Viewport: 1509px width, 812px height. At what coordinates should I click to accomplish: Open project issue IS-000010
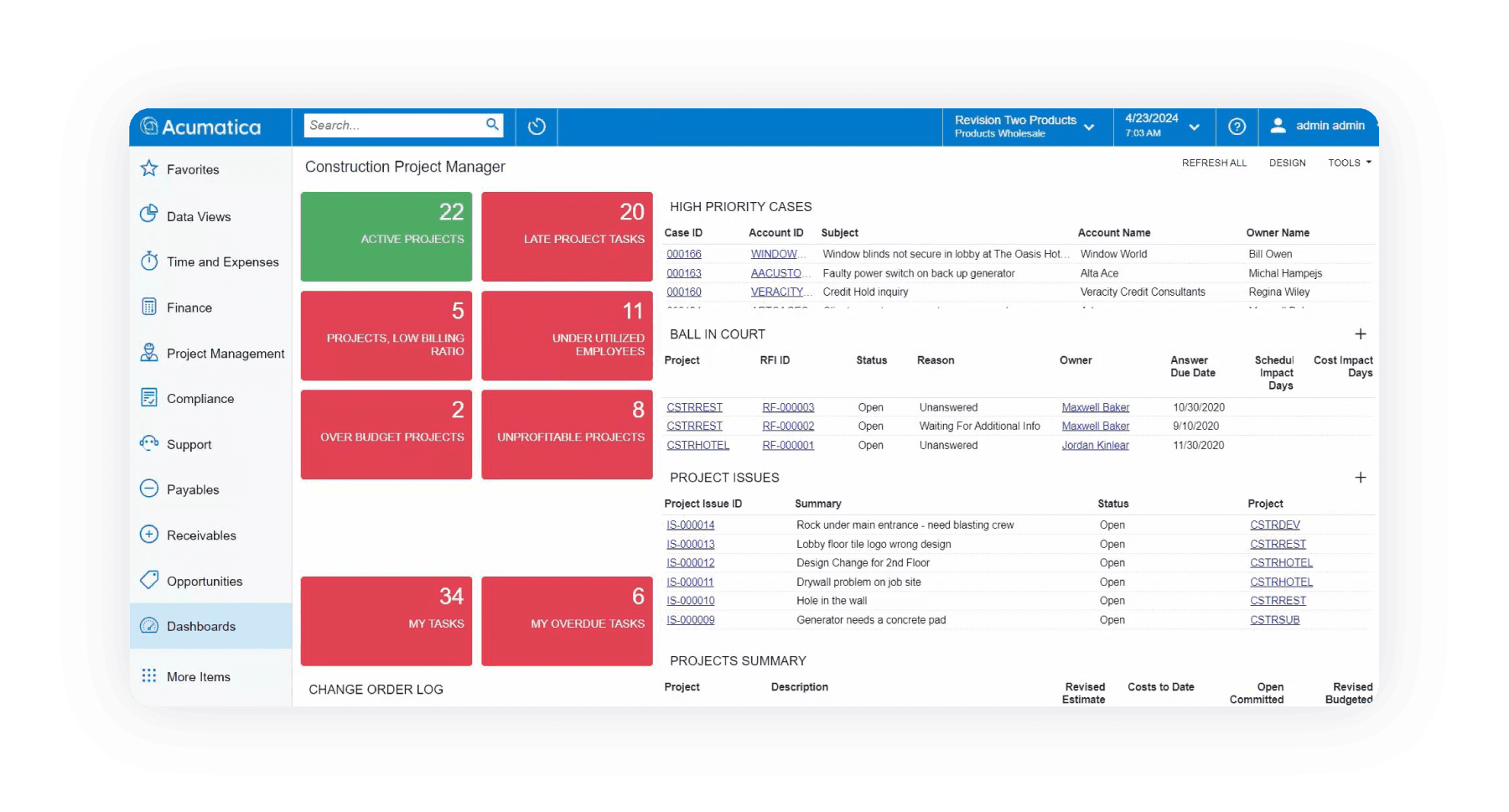tap(691, 600)
